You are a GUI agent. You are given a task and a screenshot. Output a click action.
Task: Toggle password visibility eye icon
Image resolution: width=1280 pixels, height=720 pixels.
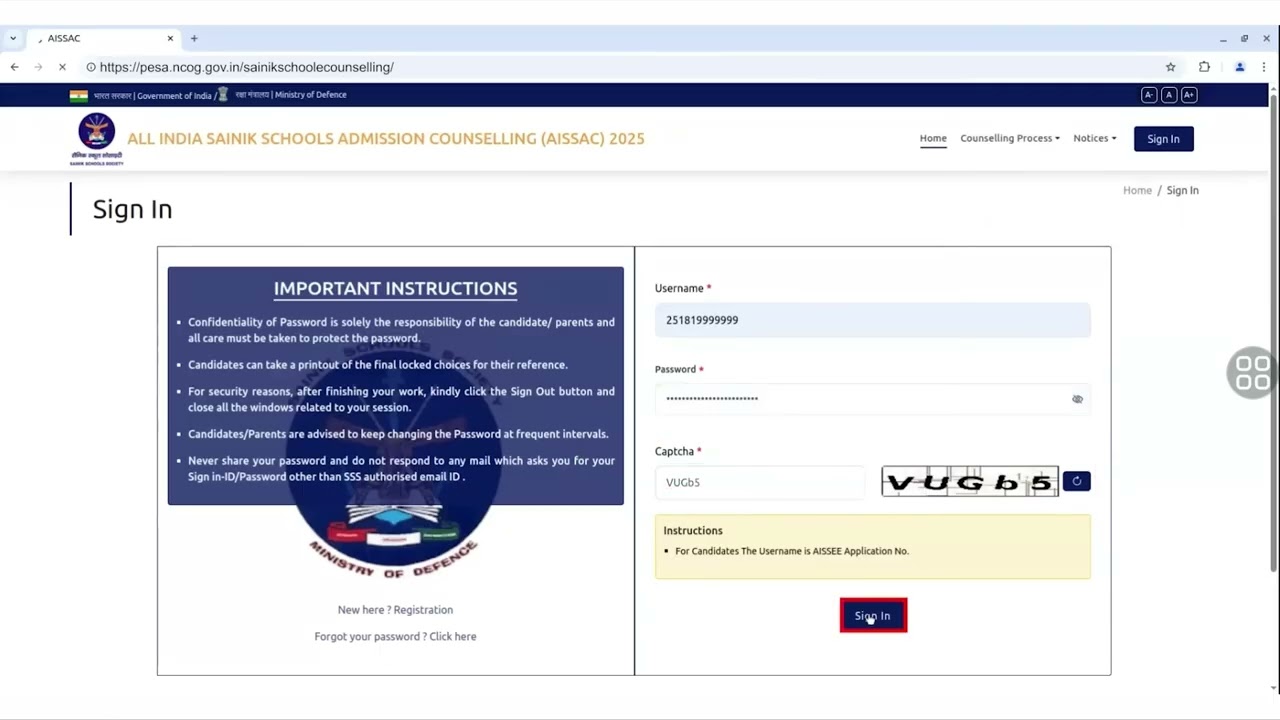1077,399
